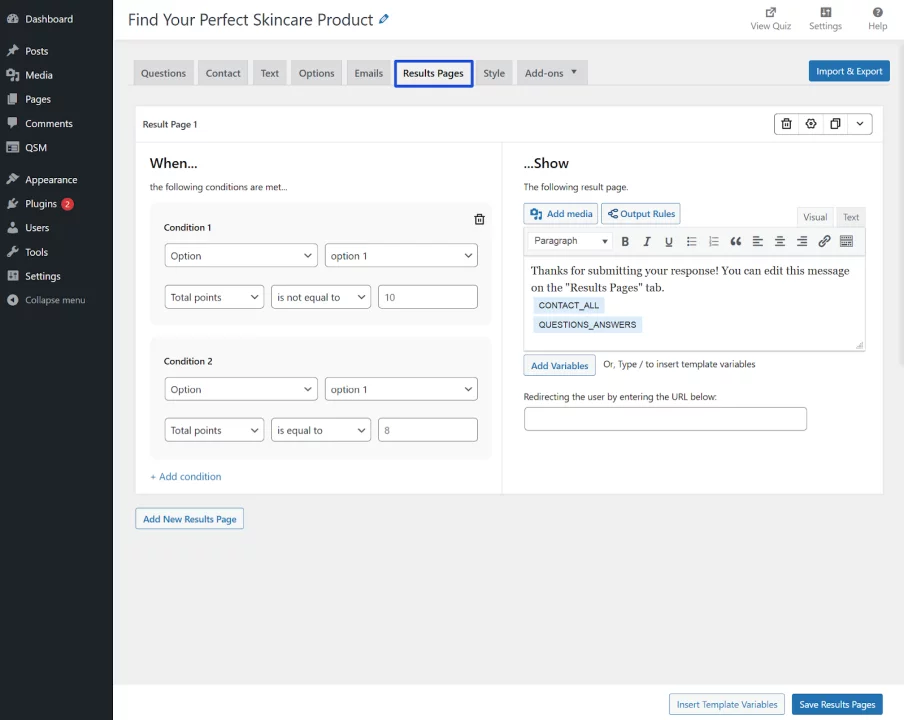
Task: Switch to the Questions tab
Action: (163, 73)
